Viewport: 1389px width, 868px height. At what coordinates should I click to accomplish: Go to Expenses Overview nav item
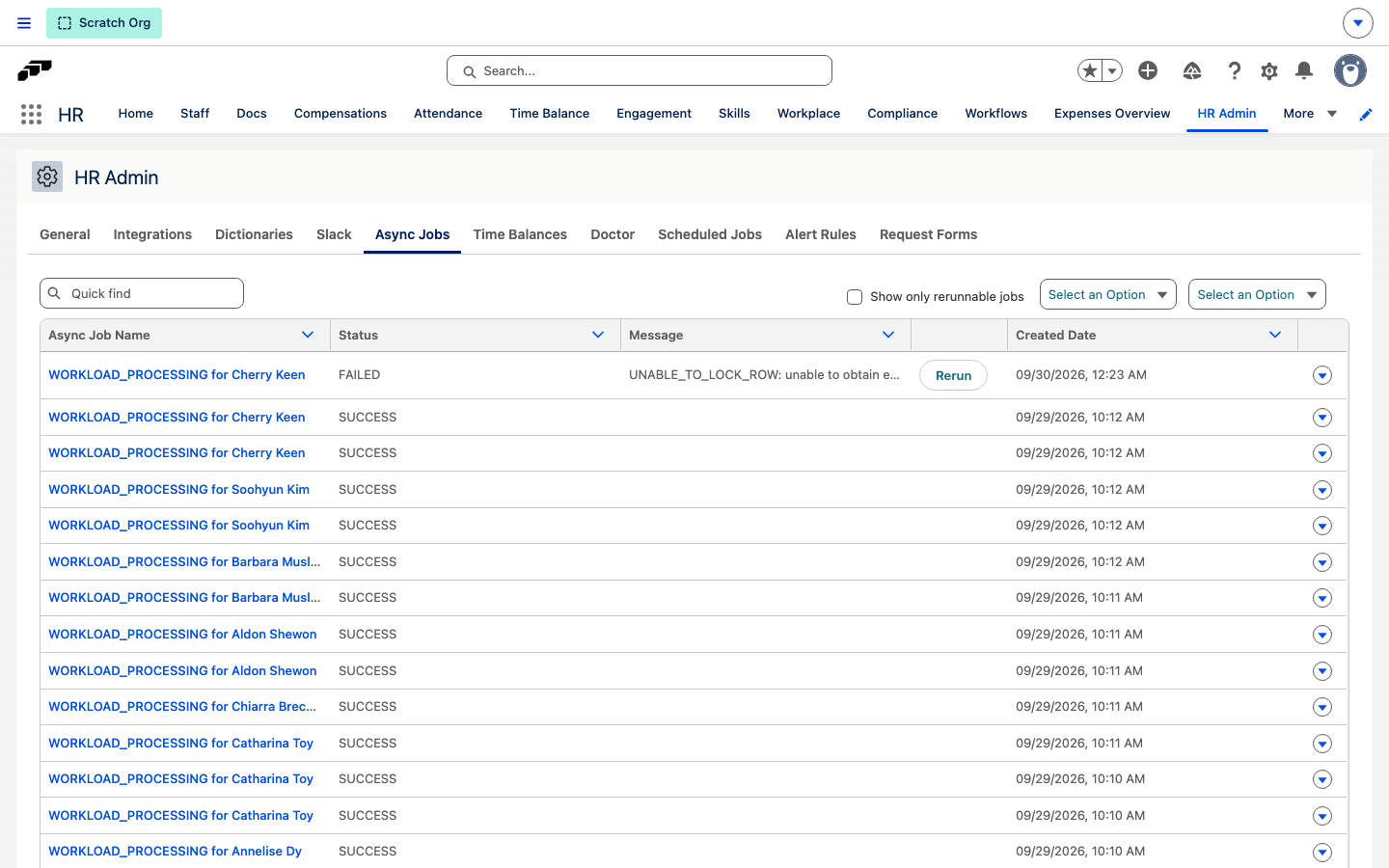pos(1112,113)
